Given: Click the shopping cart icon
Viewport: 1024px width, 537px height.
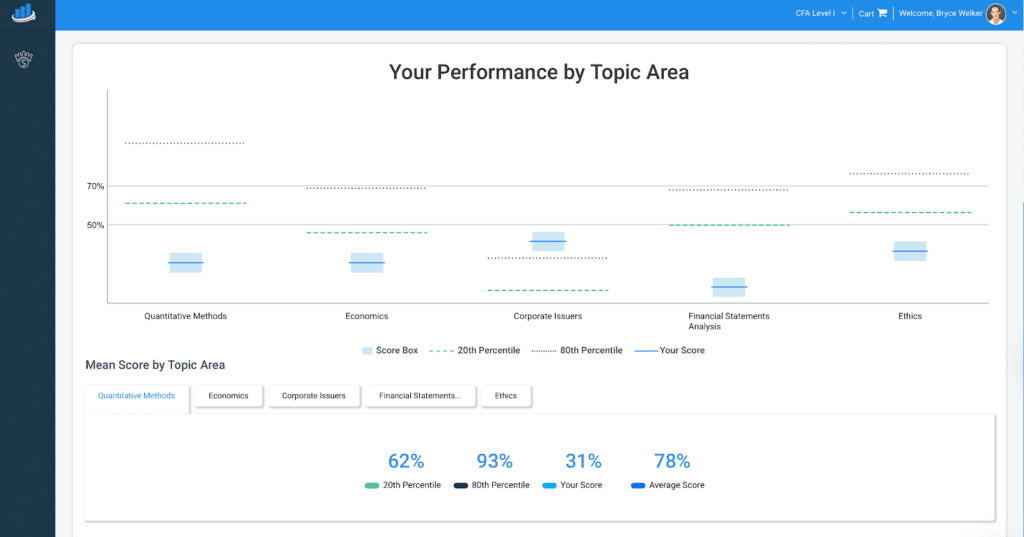Looking at the screenshot, I should (882, 14).
